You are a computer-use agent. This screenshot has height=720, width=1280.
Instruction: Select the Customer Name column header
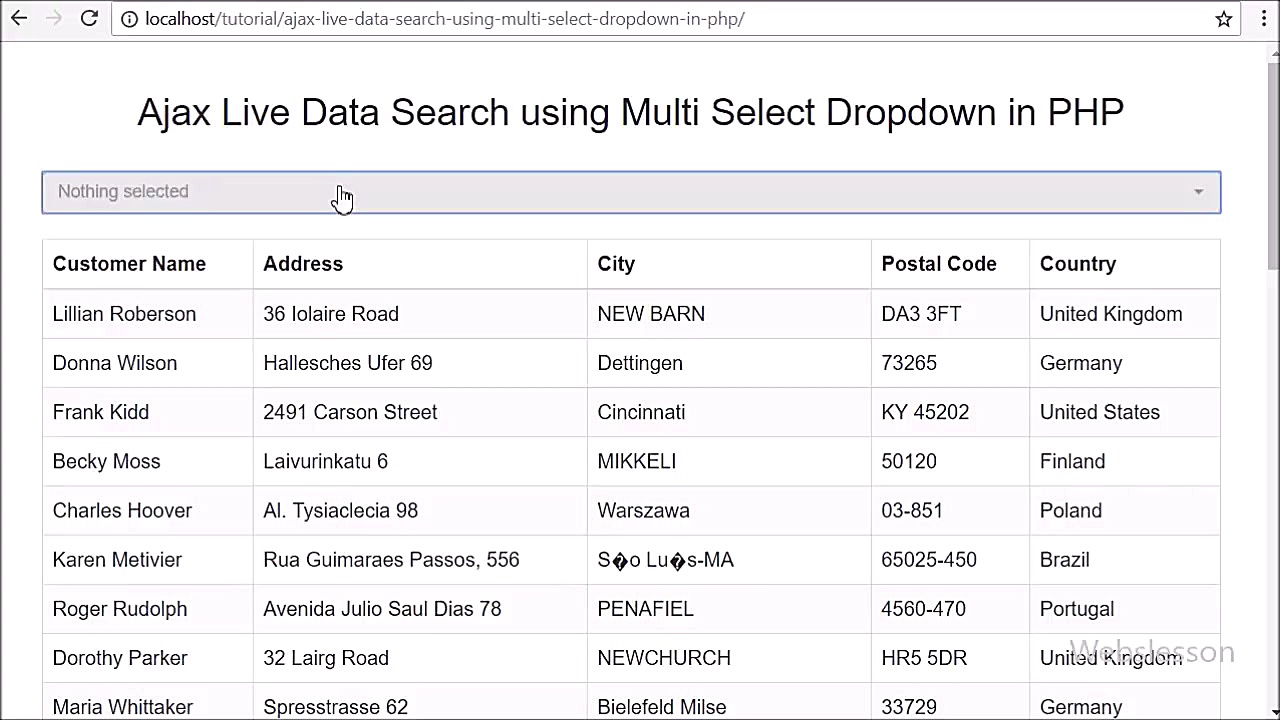(129, 263)
